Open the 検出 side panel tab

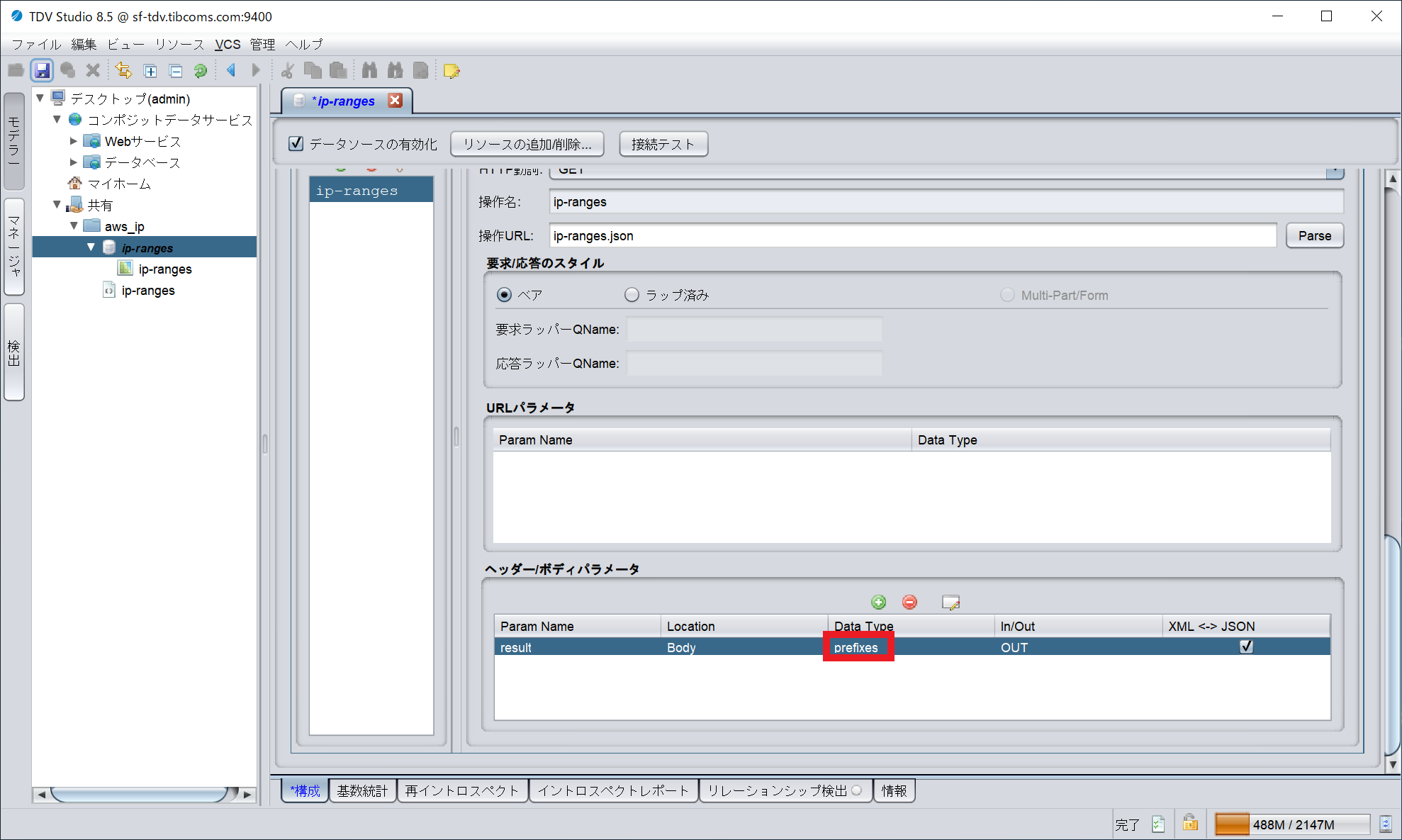pyautogui.click(x=14, y=352)
